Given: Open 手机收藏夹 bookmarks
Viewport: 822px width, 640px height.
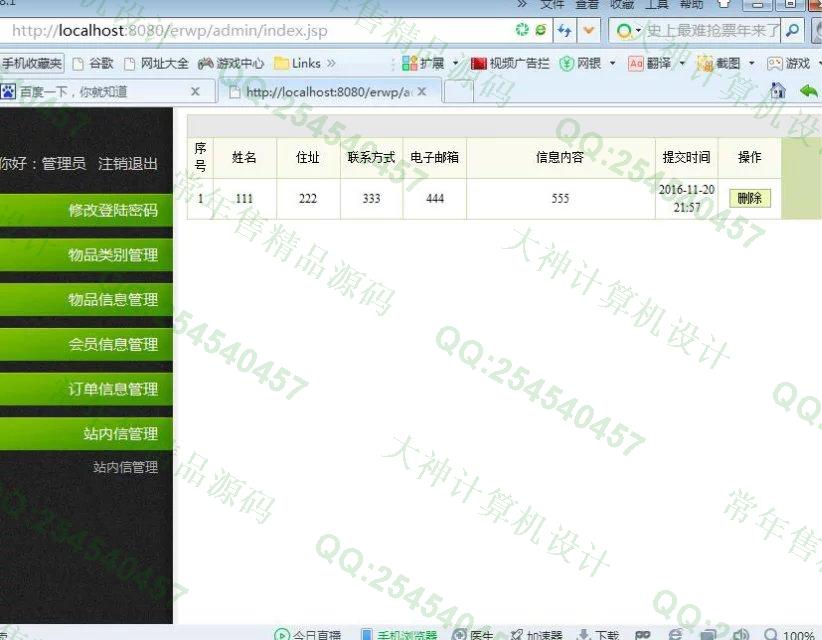Looking at the screenshot, I should tap(31, 64).
